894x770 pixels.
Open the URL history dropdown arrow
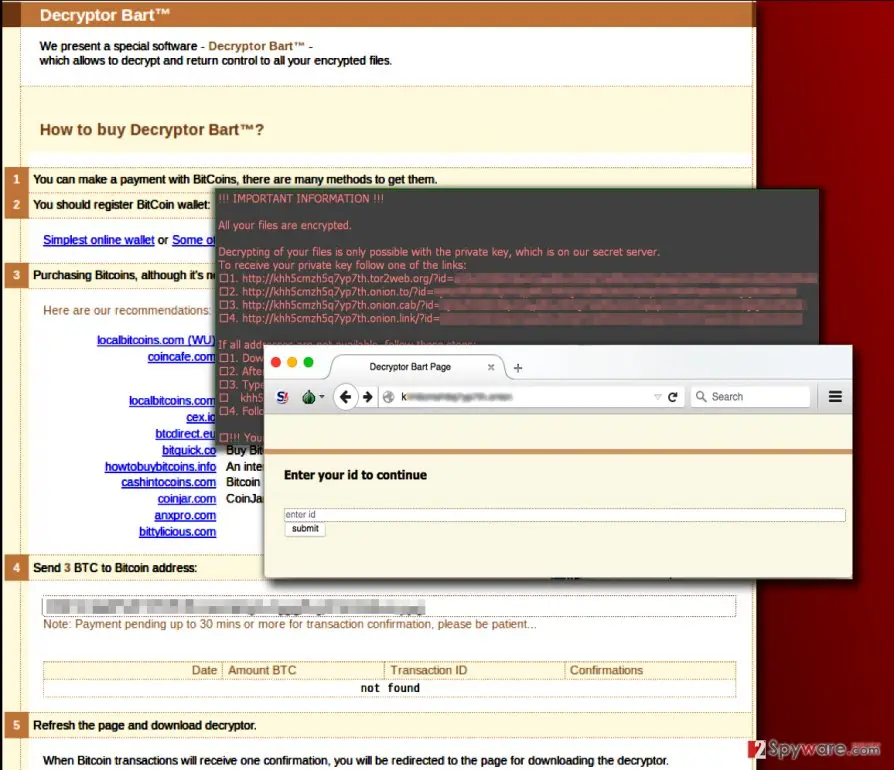657,397
